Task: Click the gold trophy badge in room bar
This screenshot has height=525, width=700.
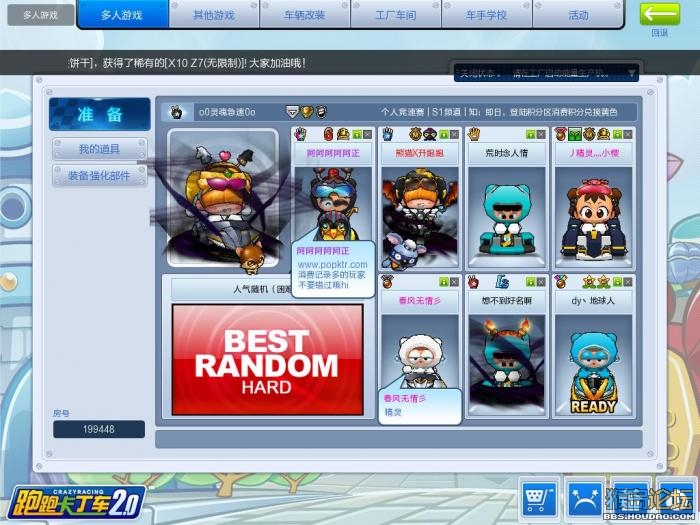Action: [307, 112]
